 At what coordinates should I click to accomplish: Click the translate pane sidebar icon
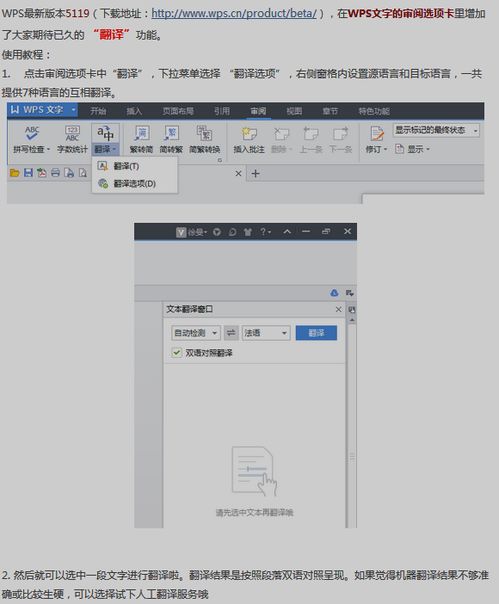[x=351, y=309]
